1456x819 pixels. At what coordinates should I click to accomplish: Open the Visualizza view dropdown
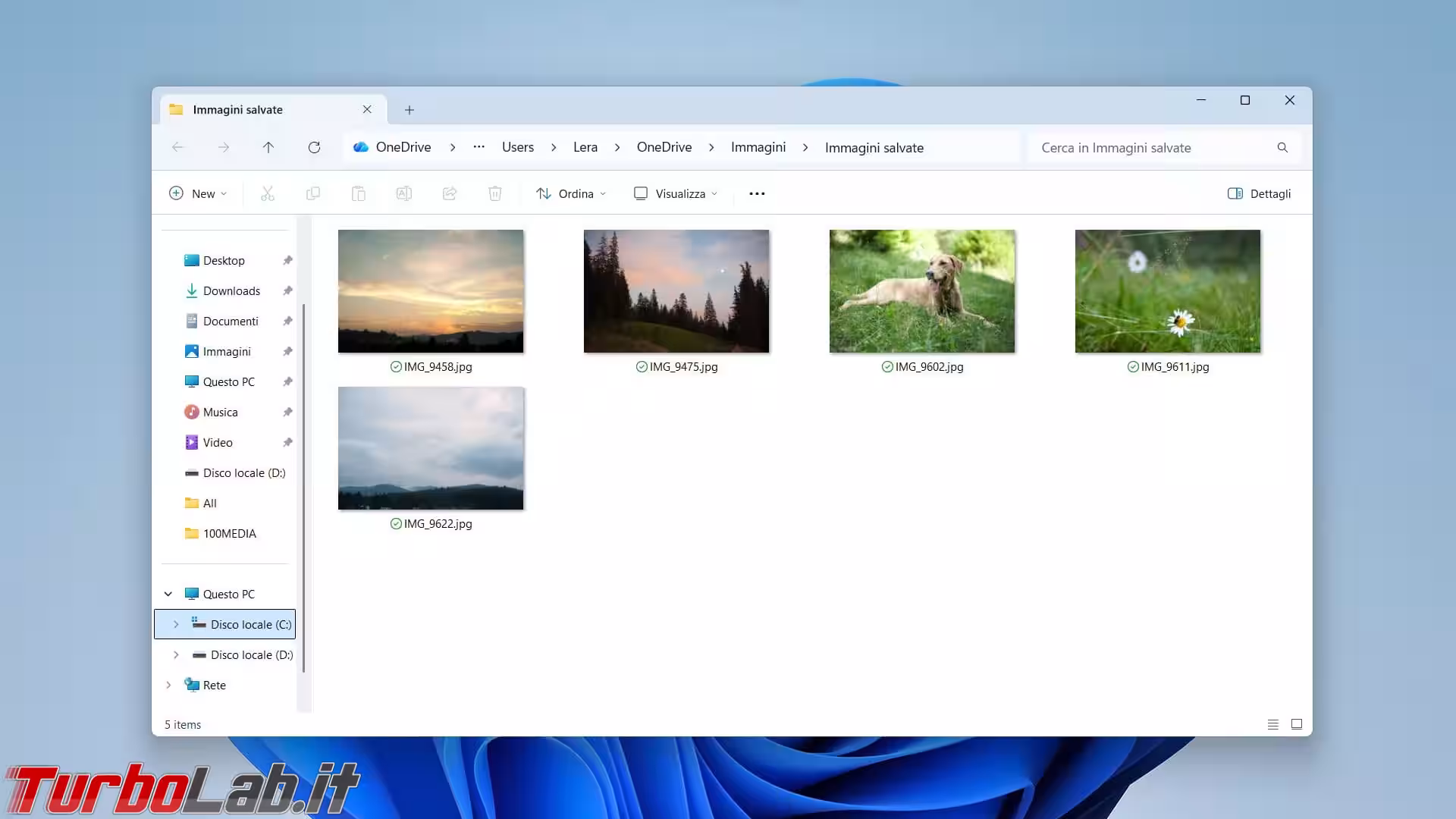(675, 193)
